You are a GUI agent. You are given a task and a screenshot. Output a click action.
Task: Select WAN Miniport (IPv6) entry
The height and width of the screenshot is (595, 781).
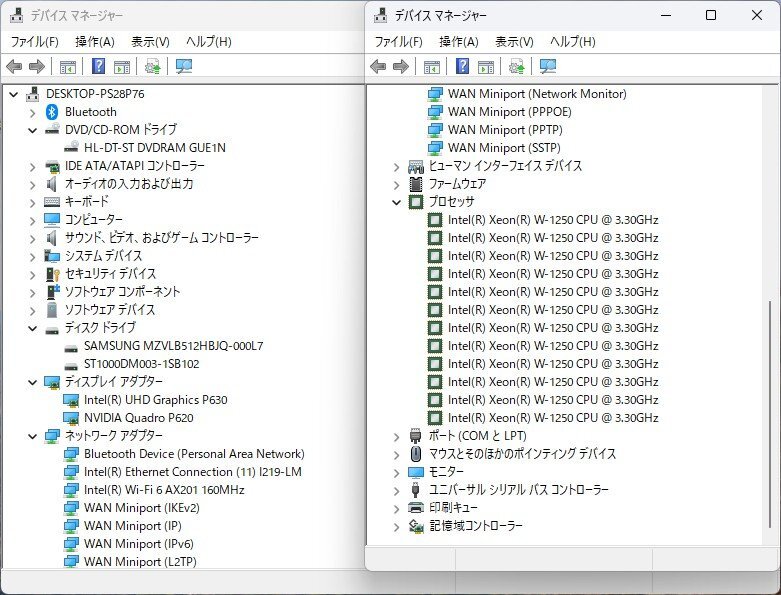click(138, 544)
